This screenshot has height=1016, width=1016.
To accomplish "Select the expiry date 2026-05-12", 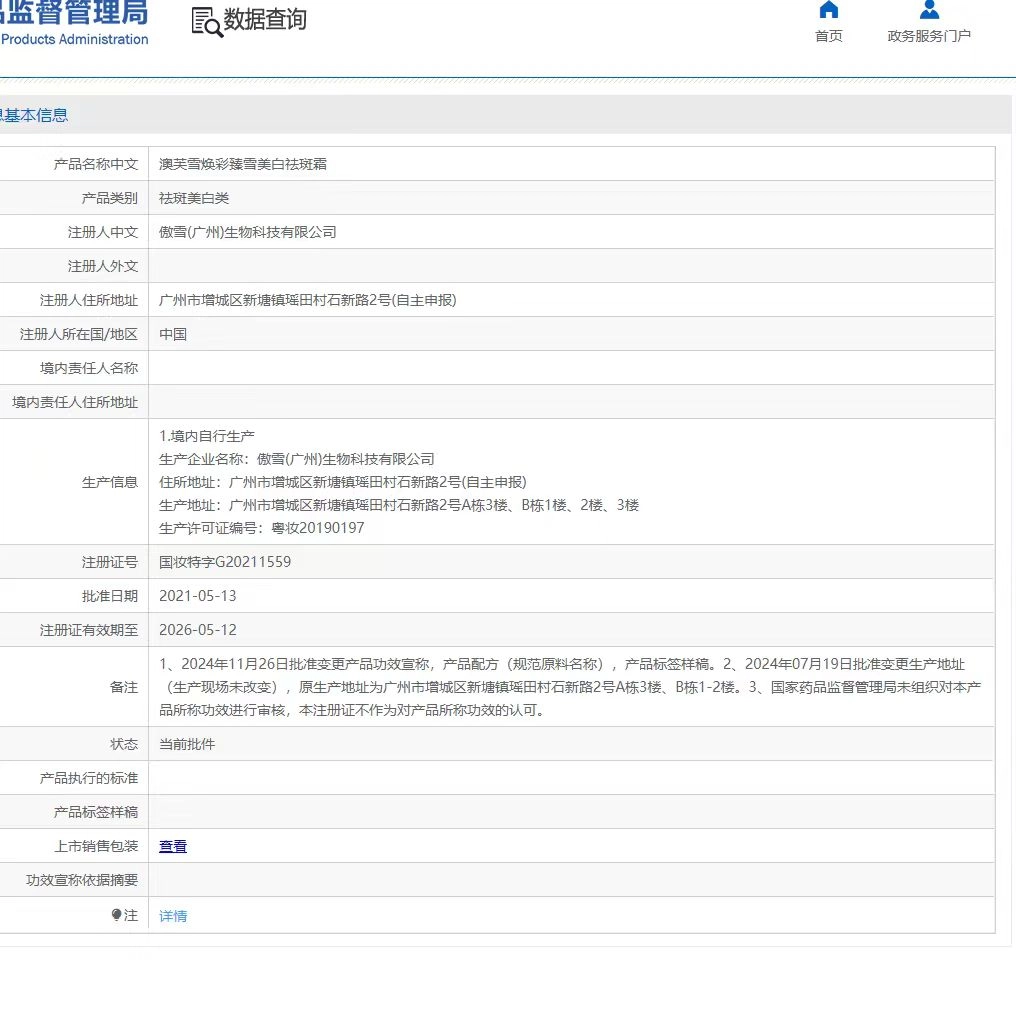I will (198, 630).
